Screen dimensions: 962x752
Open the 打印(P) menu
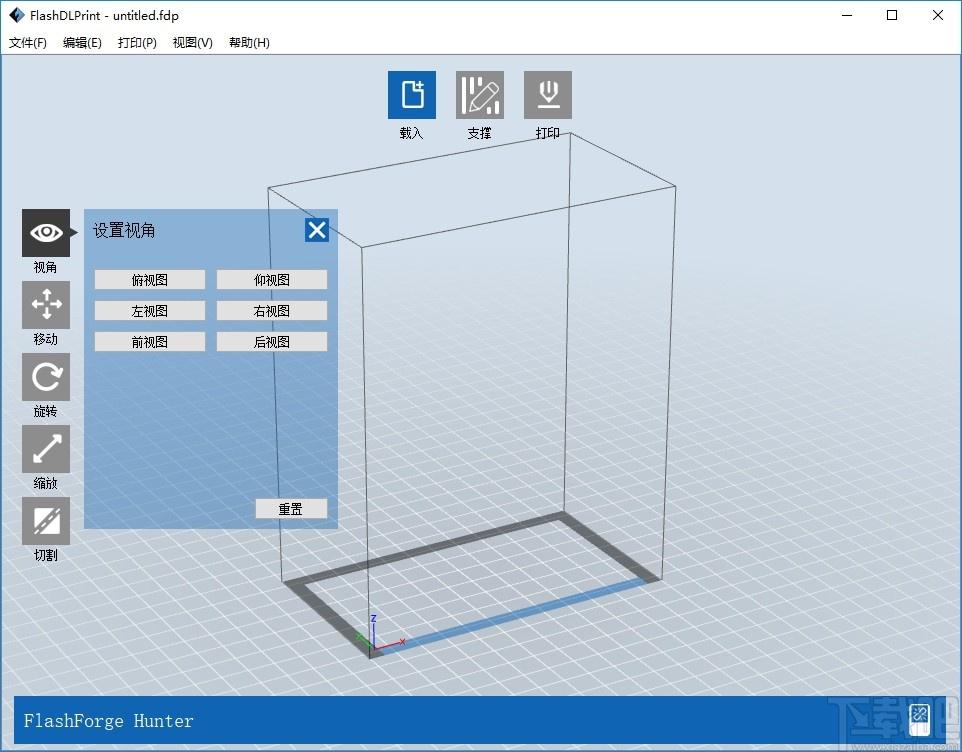coord(137,42)
